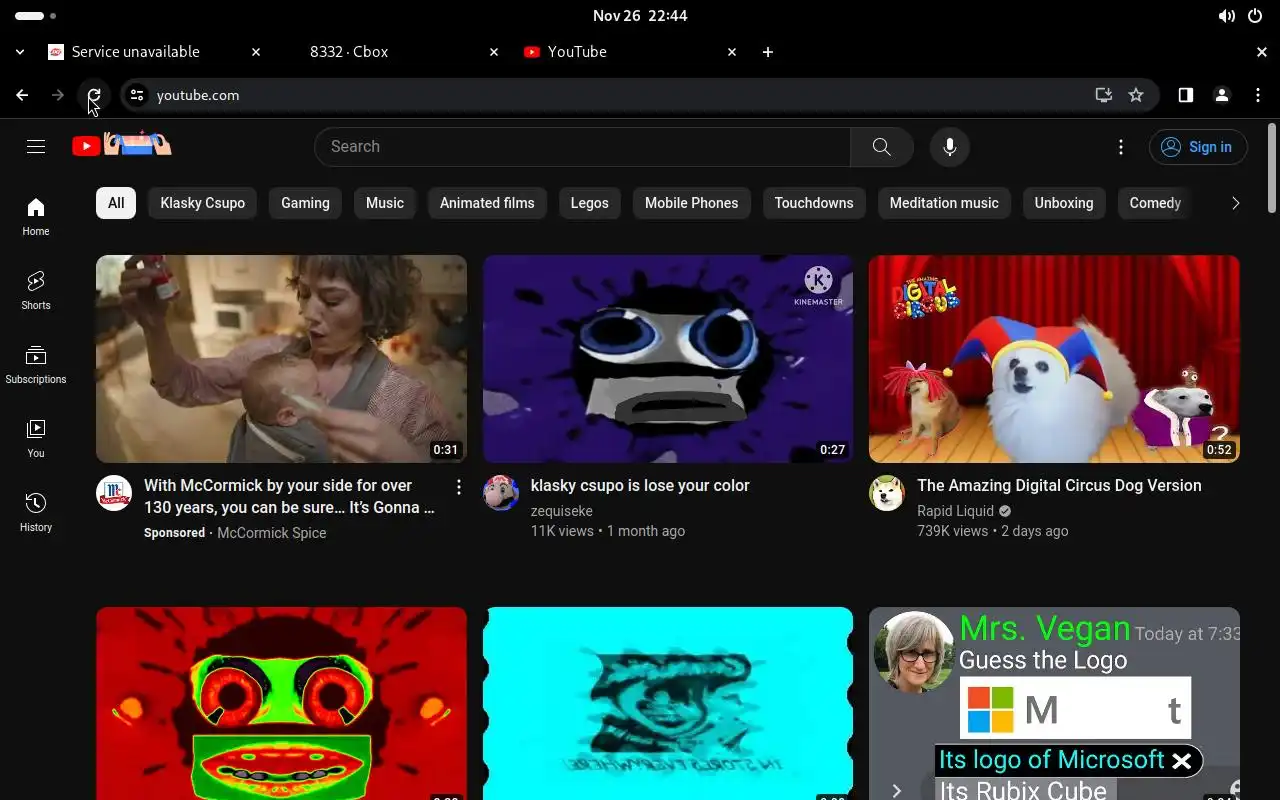This screenshot has width=1280, height=800.
Task: Open the browser profile icon
Action: click(x=1221, y=95)
